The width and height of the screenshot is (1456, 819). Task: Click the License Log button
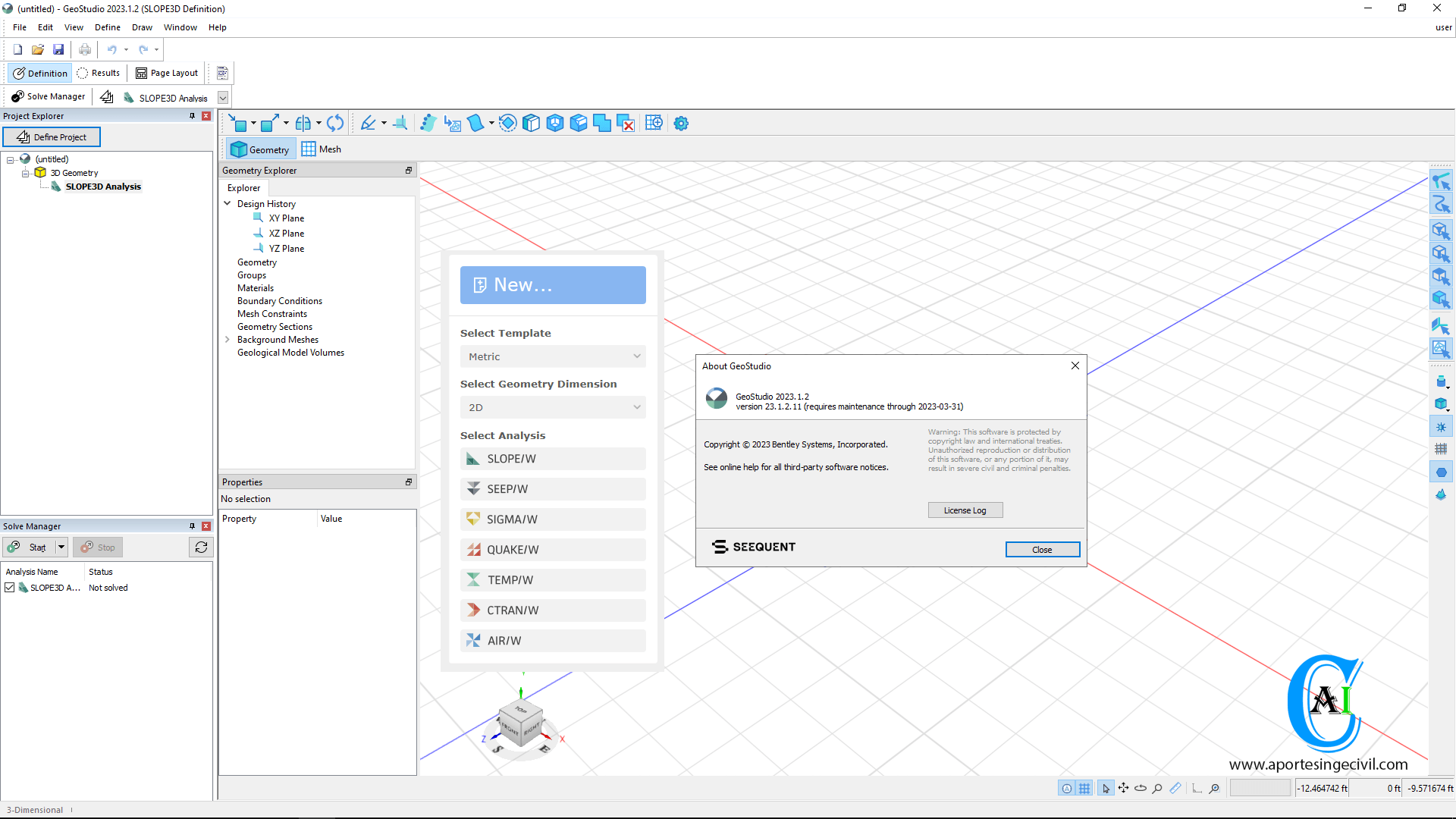pyautogui.click(x=965, y=510)
